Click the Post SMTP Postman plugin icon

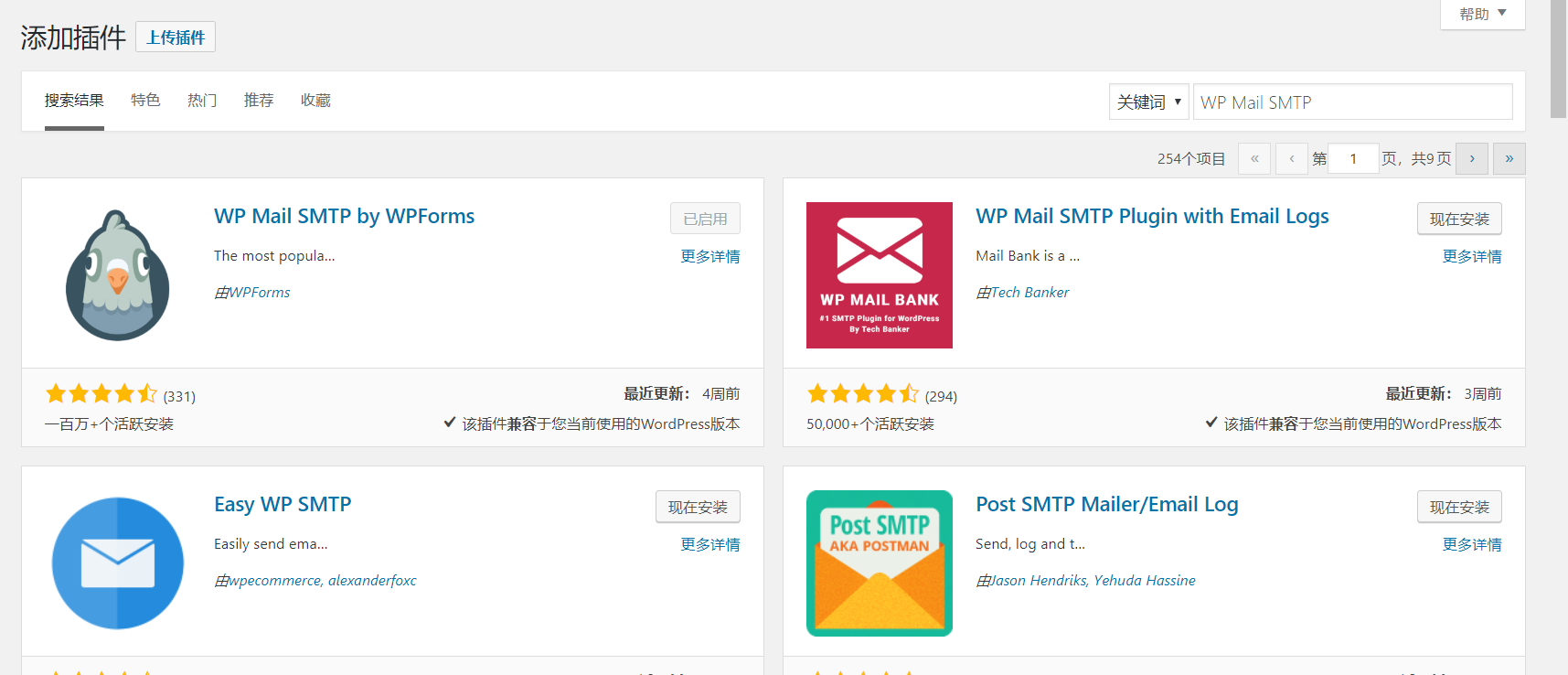(879, 563)
